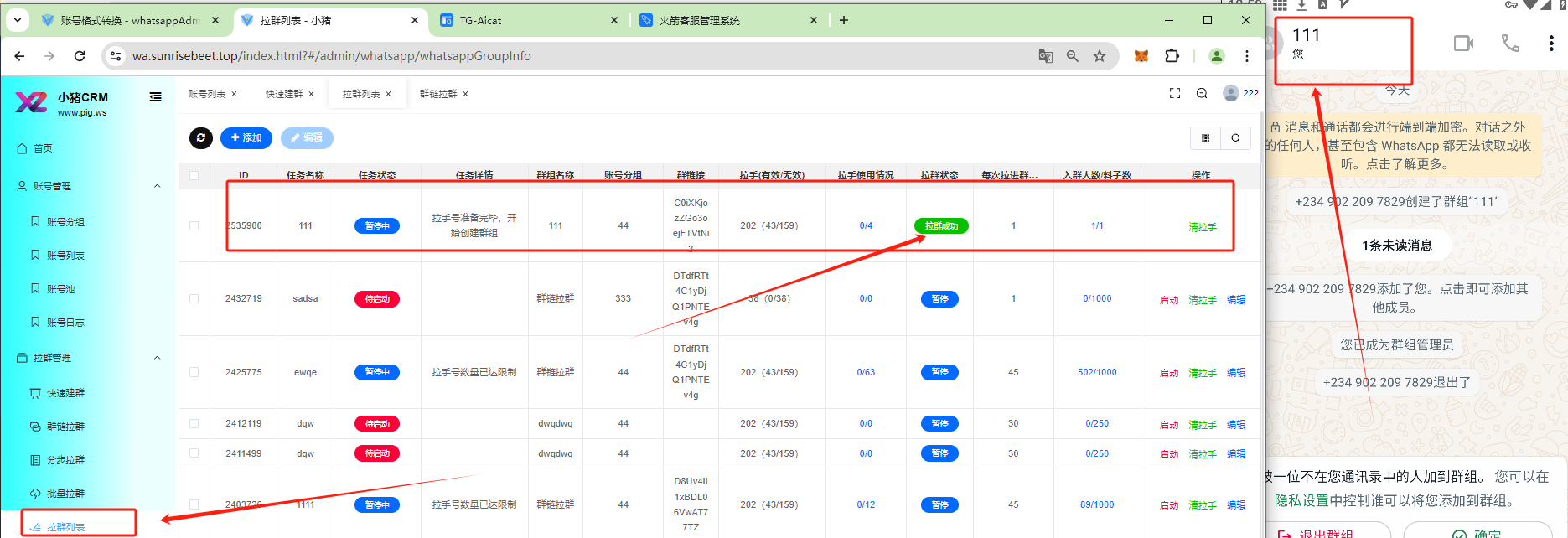Switch to the 快速建群 page tab
This screenshot has height=538, width=1568.
(x=284, y=94)
